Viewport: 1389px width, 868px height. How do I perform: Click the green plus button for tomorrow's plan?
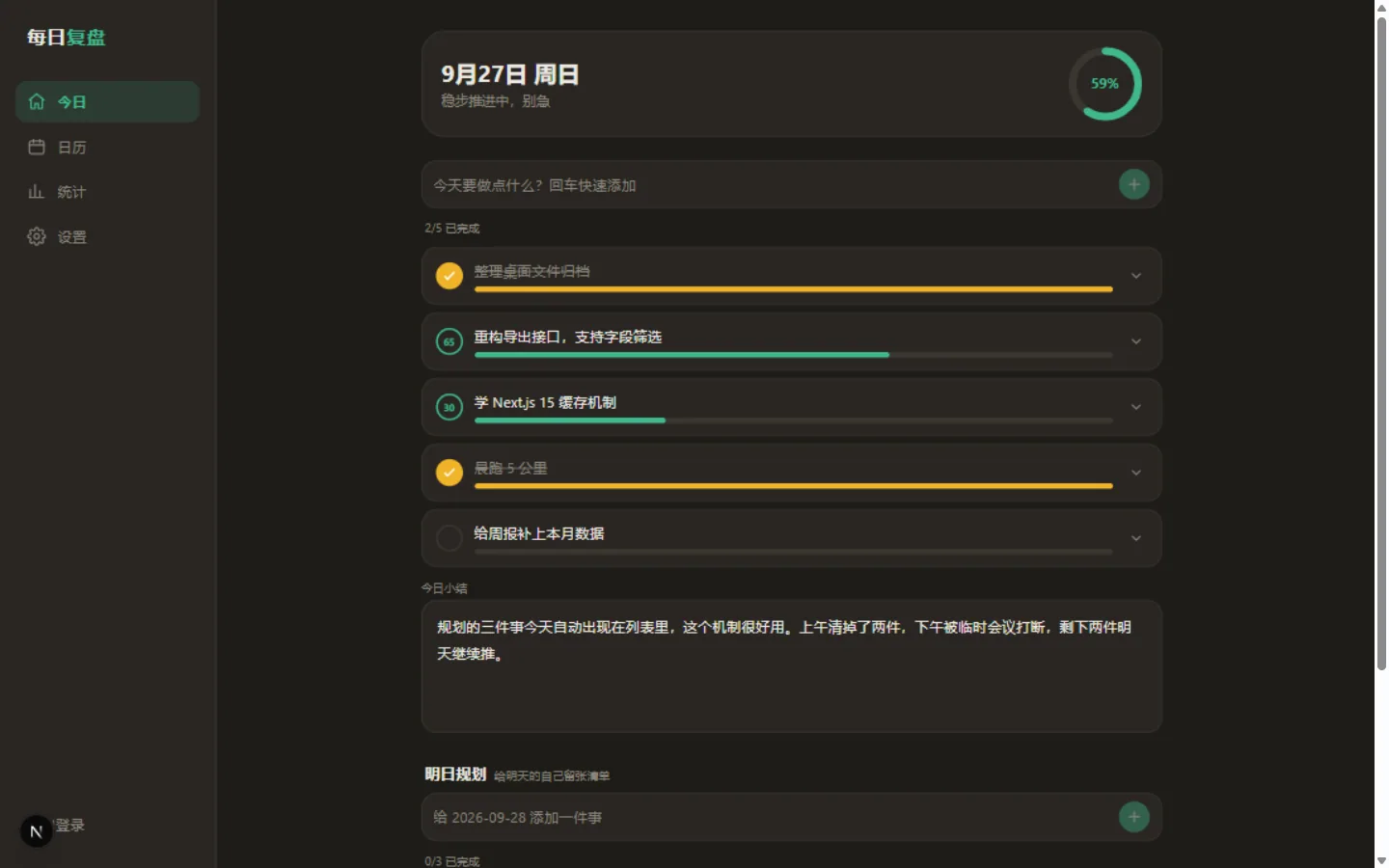1134,817
